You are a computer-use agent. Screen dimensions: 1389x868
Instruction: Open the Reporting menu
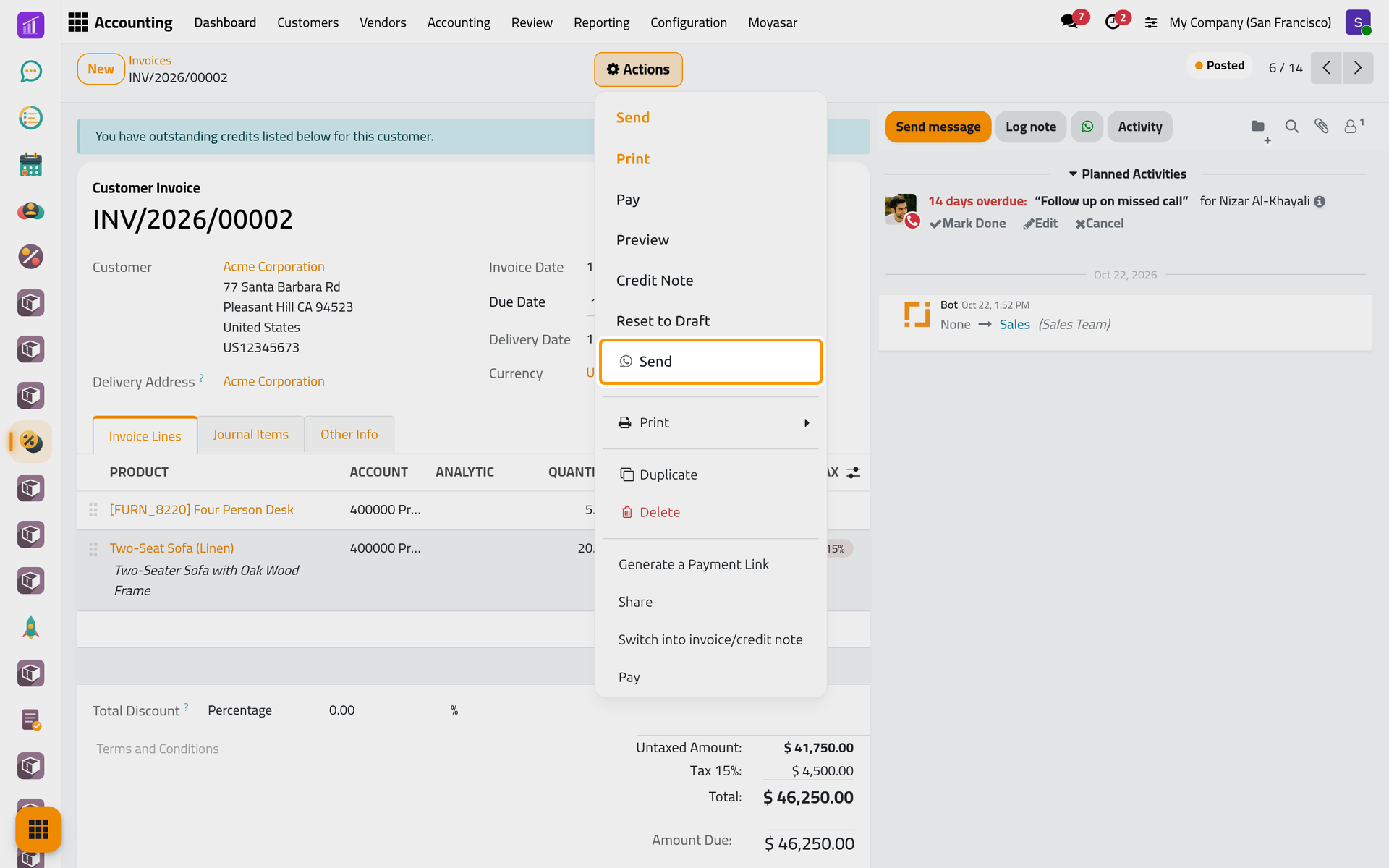click(601, 22)
